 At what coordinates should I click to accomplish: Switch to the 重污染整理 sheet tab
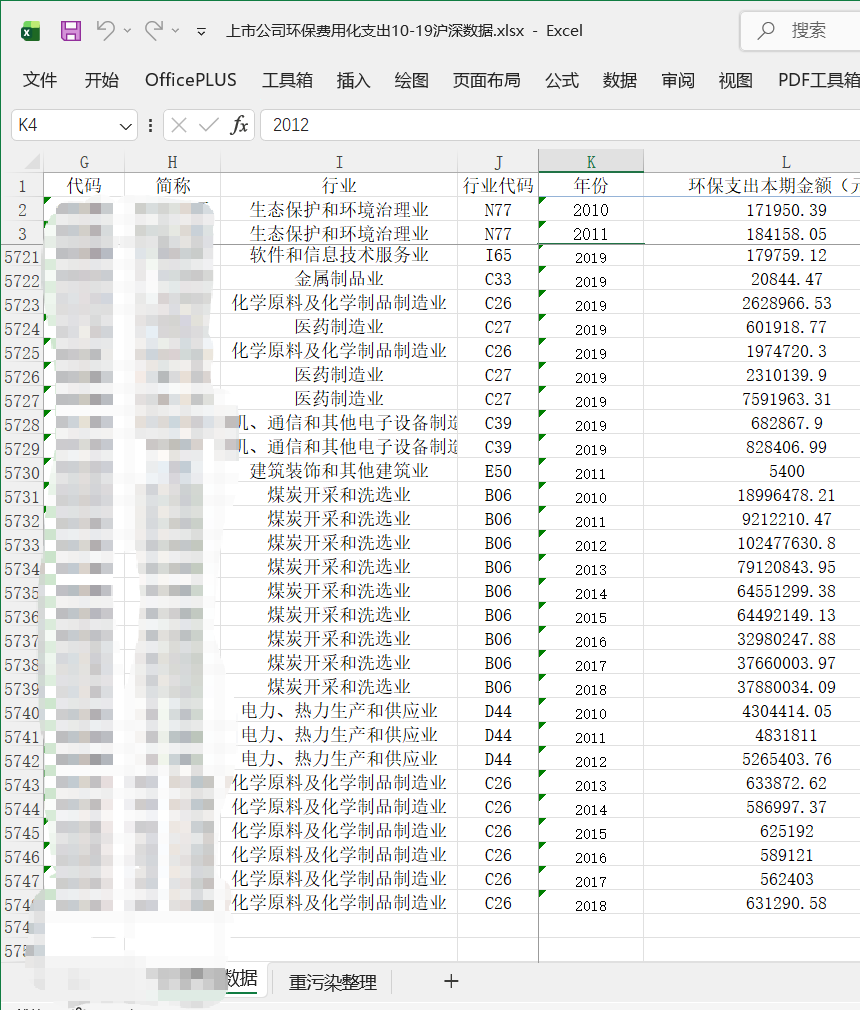(332, 982)
